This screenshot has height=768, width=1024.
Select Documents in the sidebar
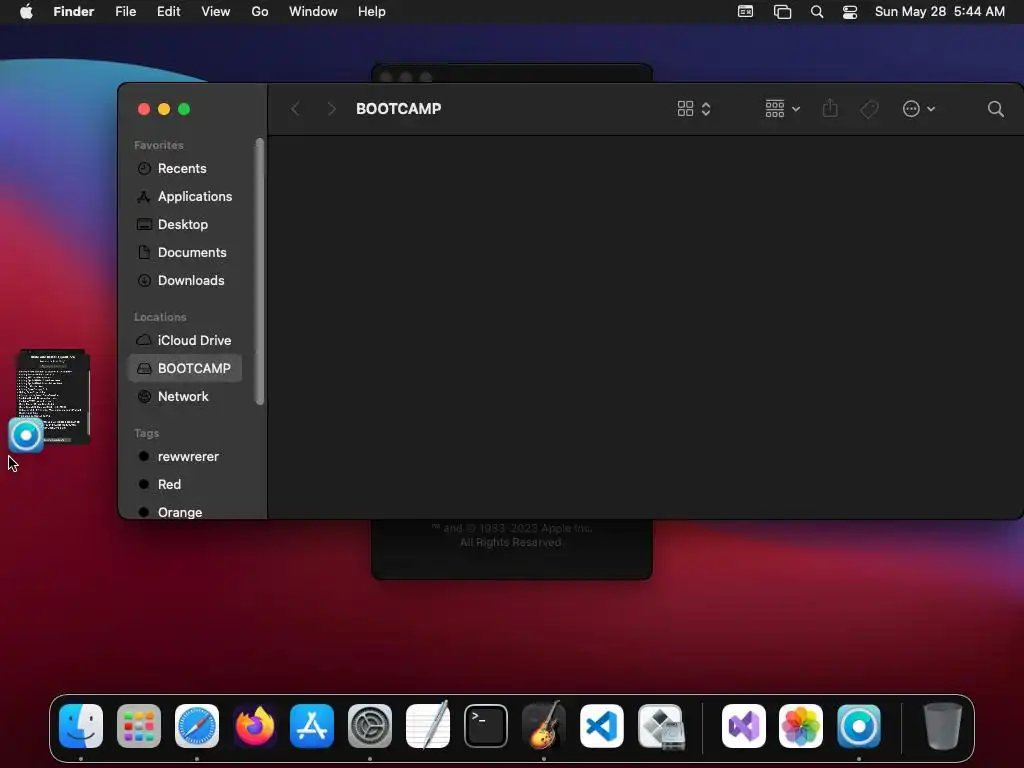tap(185, 253)
